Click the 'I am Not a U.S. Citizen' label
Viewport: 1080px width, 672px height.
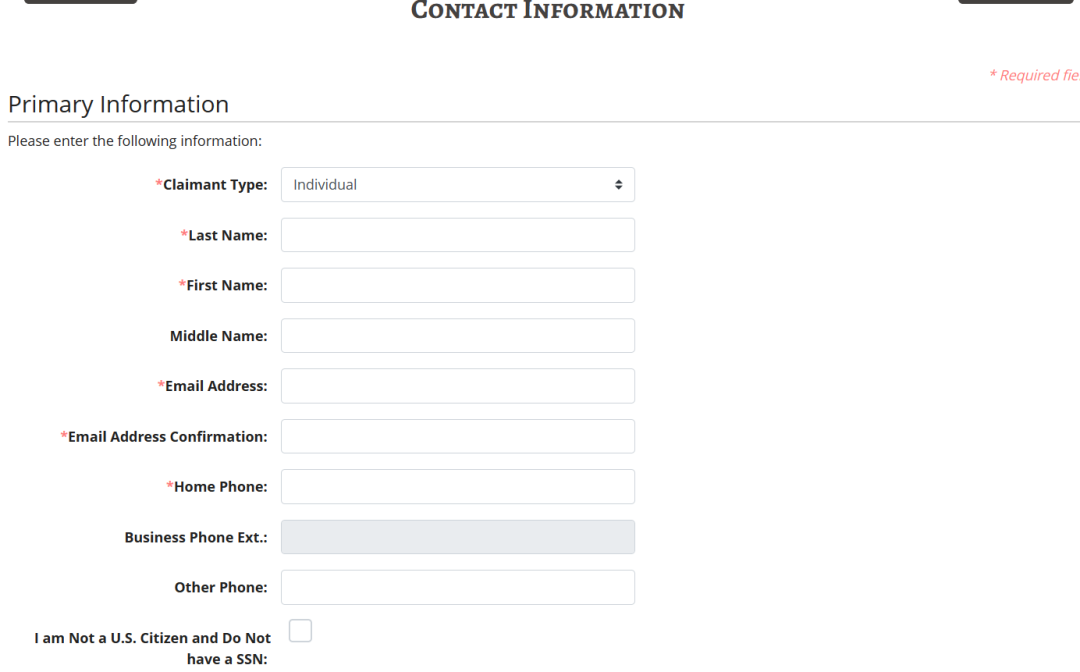click(152, 648)
